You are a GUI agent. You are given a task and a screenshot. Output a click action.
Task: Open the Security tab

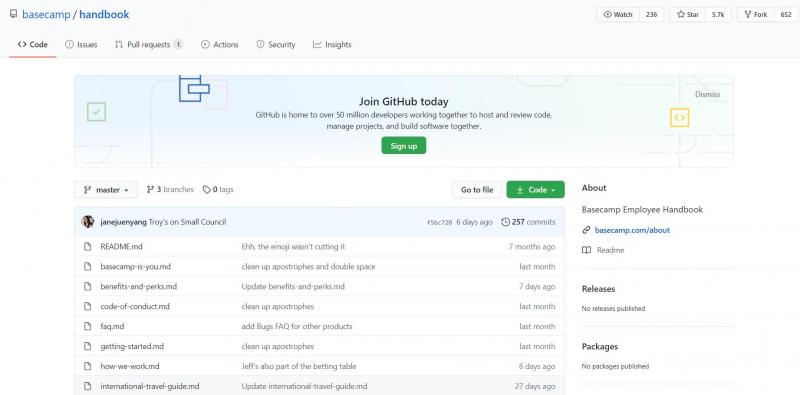(x=276, y=44)
